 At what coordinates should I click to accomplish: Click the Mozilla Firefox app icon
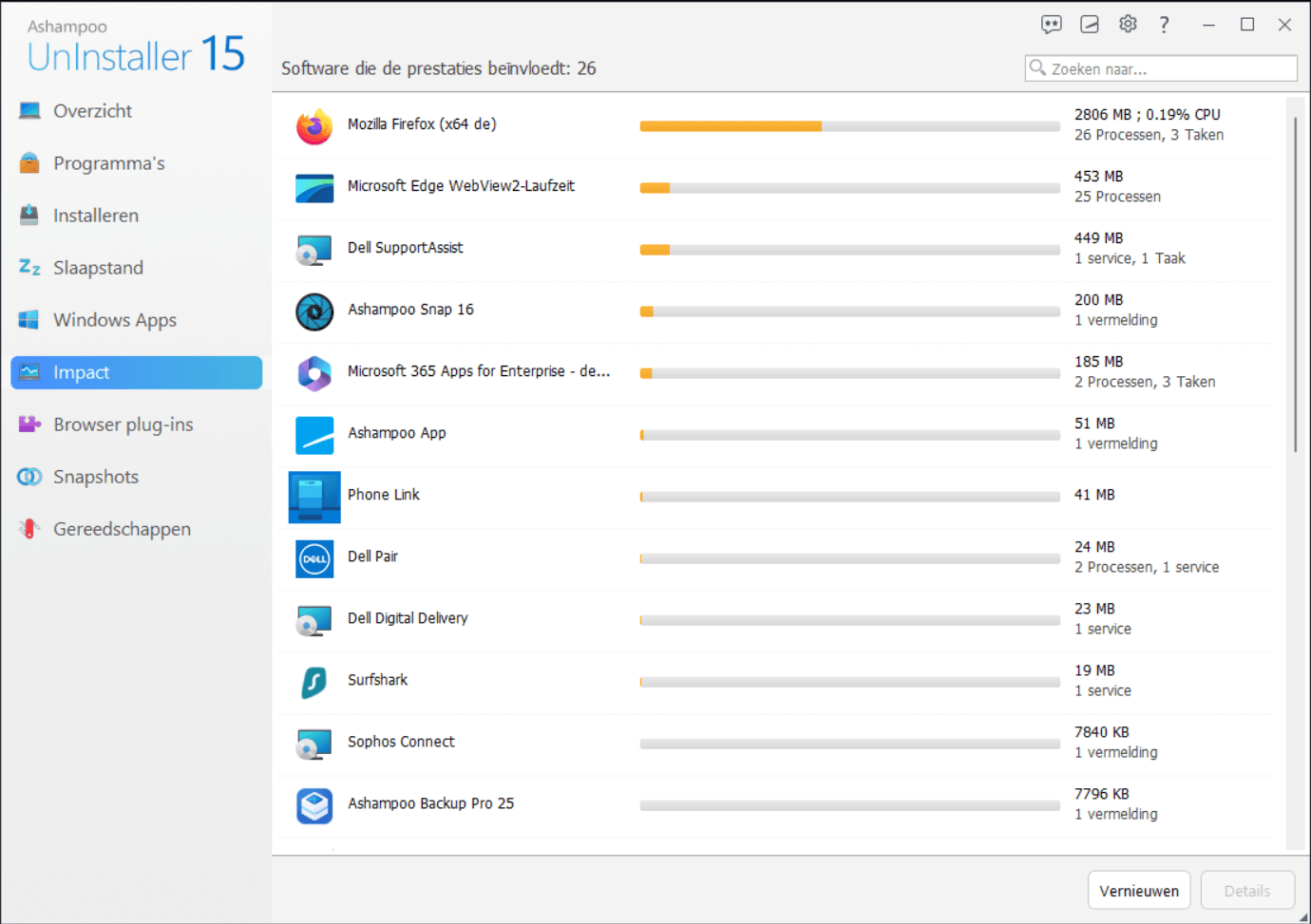click(314, 126)
